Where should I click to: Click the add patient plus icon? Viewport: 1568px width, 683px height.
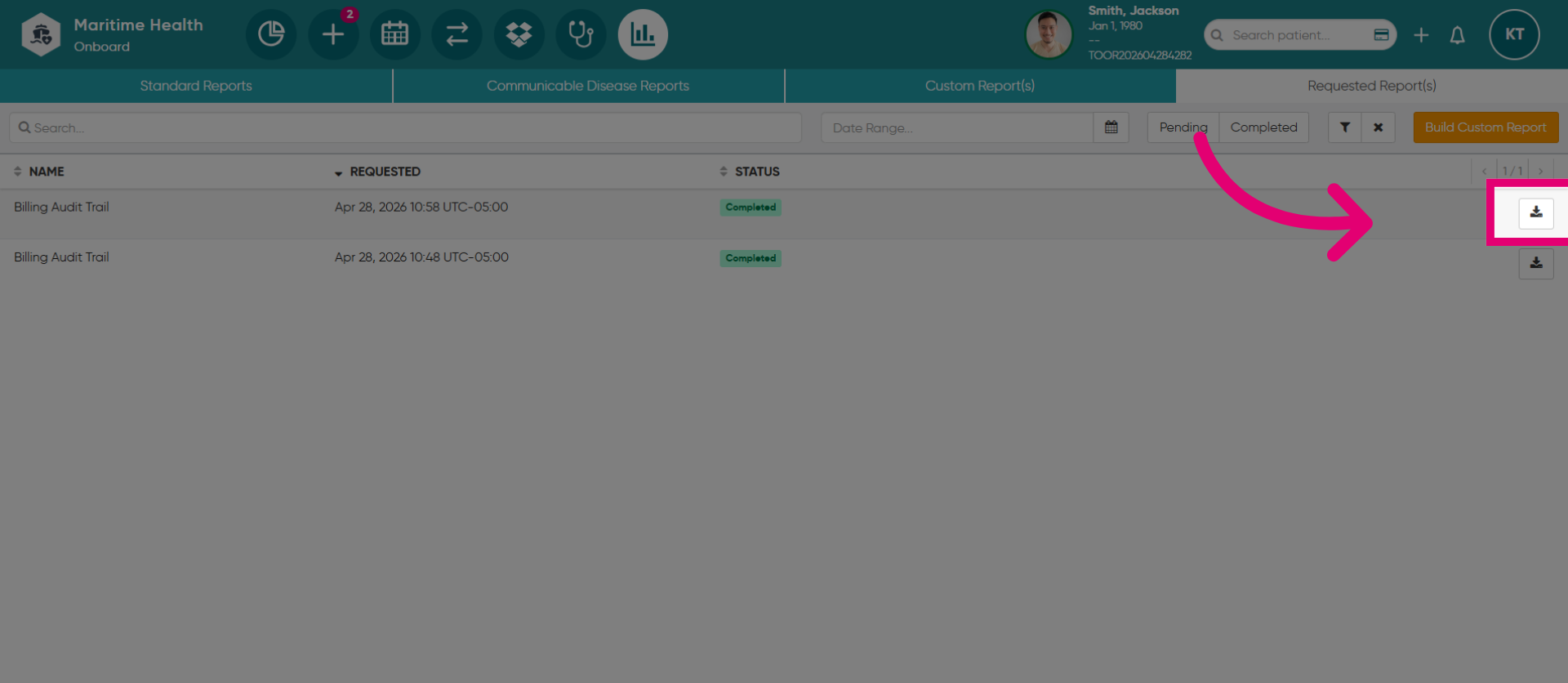[x=1421, y=35]
